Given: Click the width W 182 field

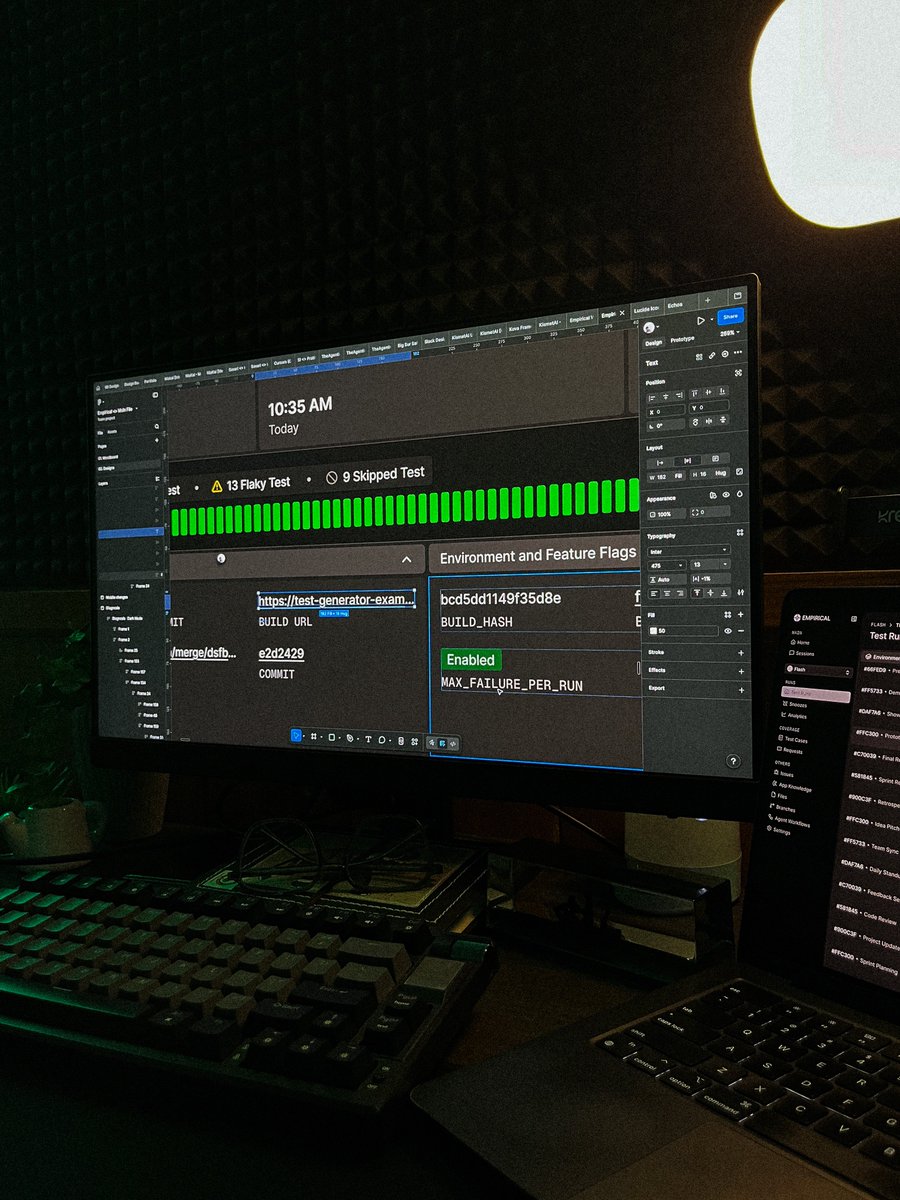Looking at the screenshot, I should (x=666, y=477).
